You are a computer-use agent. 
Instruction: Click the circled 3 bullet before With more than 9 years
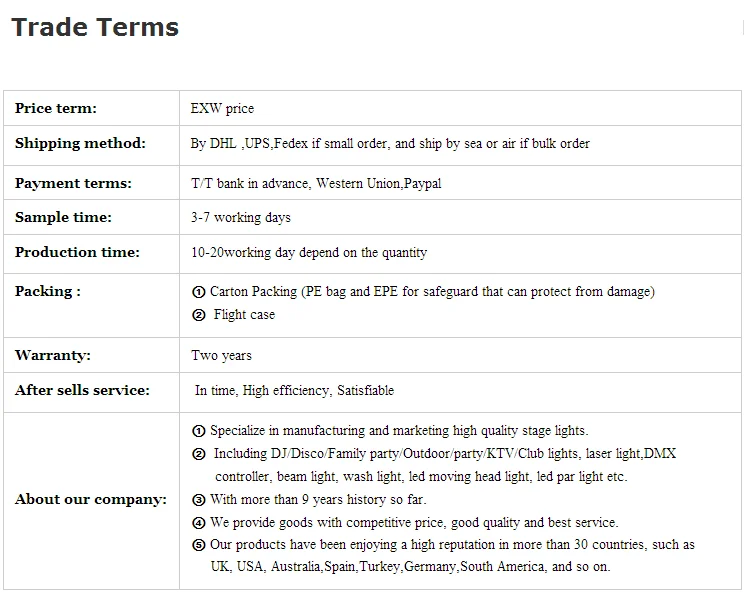198,500
